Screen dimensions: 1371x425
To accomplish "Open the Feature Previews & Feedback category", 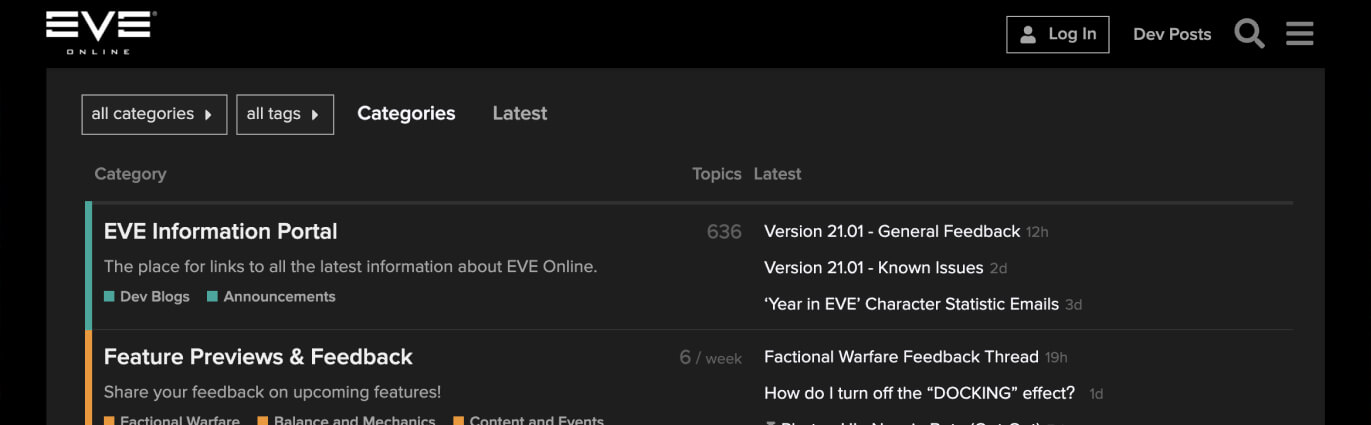I will 258,357.
